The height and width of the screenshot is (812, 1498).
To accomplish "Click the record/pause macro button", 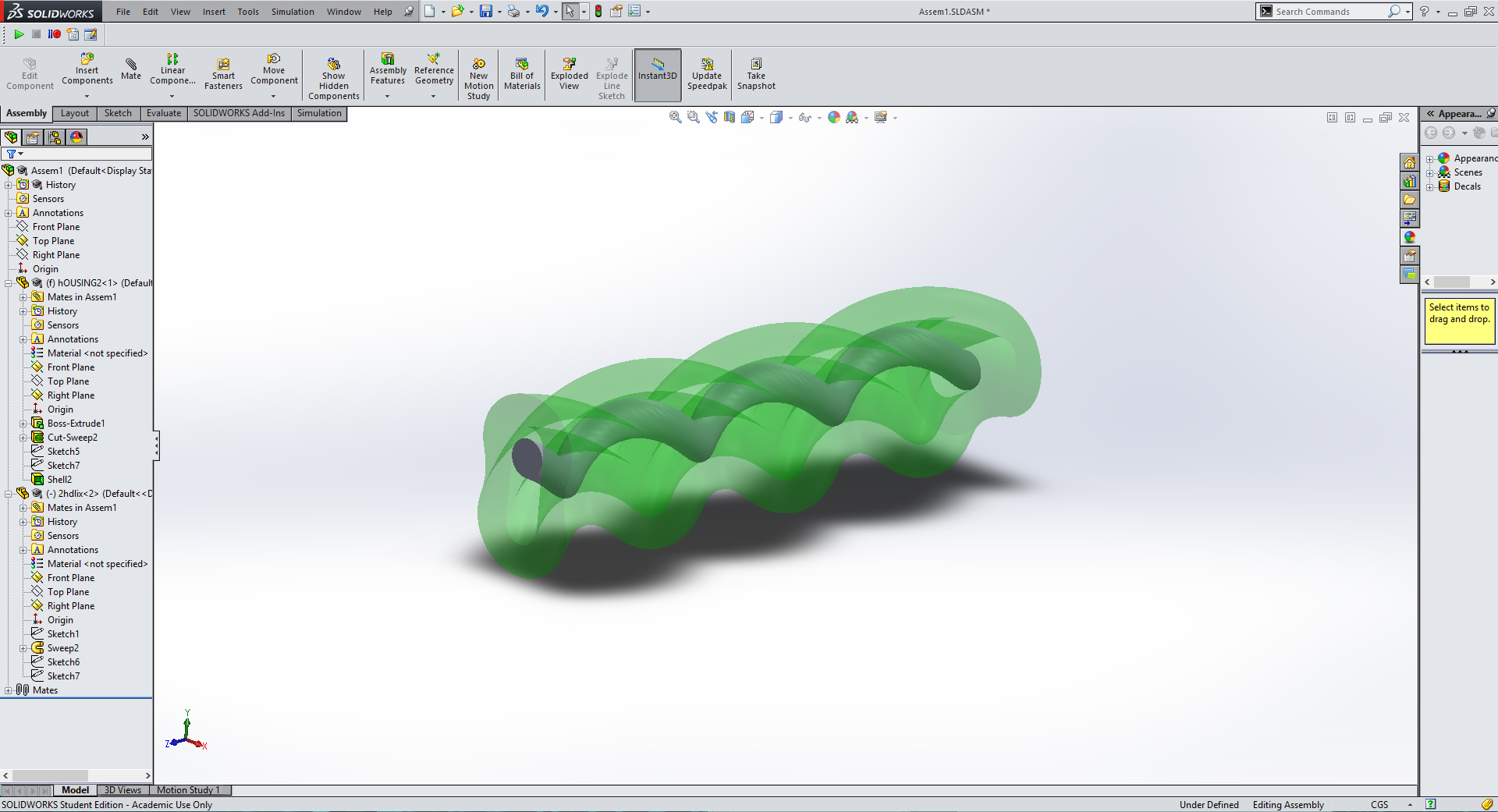I will 54,34.
